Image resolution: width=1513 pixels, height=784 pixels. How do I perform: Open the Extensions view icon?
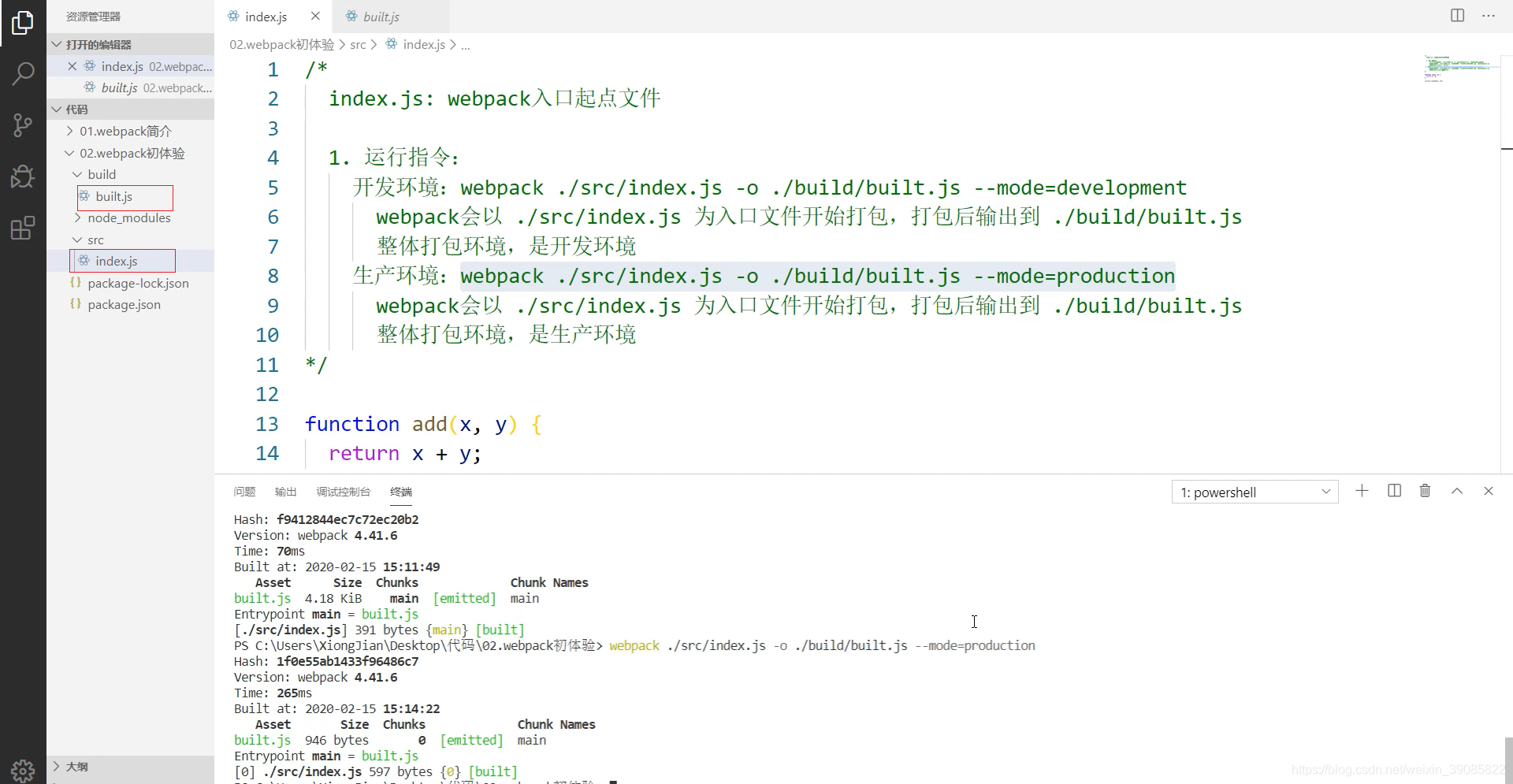[23, 228]
